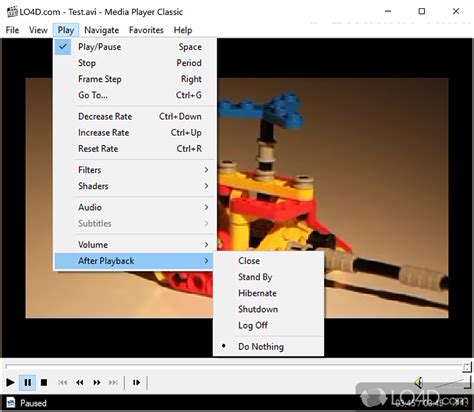
Task: Close the Media Player Classic window
Action: (x=456, y=11)
